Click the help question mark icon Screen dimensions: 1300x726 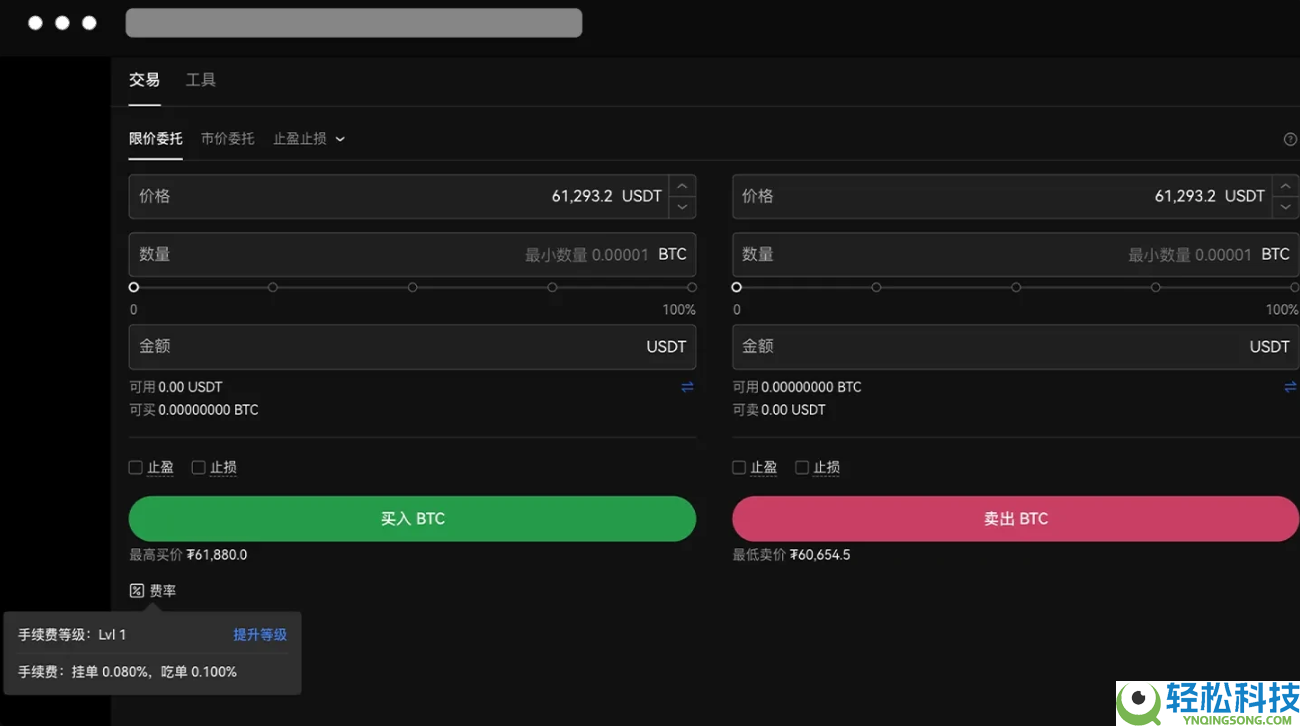pyautogui.click(x=1290, y=139)
